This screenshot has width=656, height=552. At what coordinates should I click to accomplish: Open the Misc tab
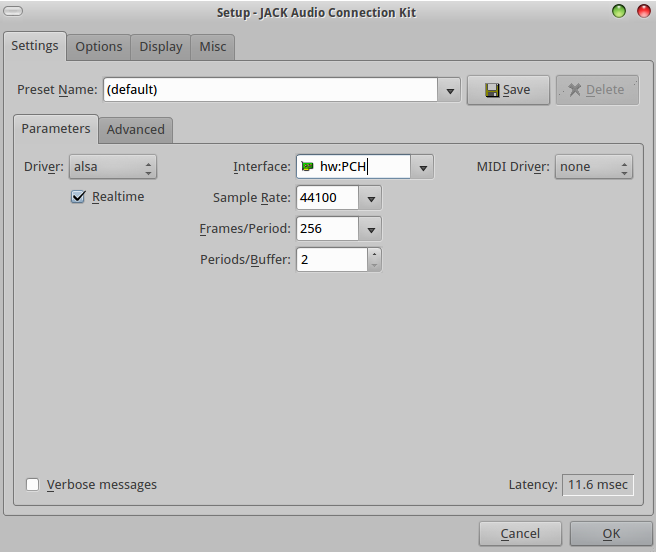213,47
